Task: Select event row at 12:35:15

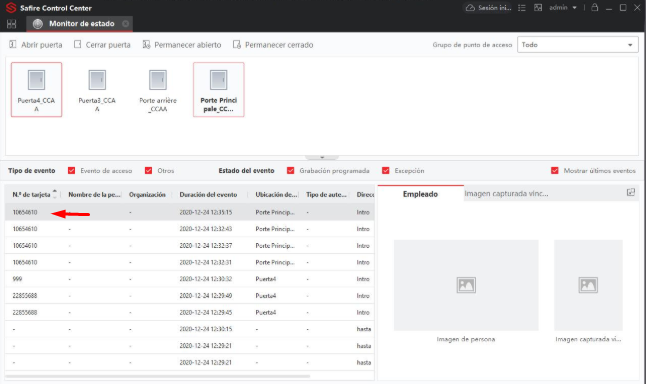Action: pos(190,212)
